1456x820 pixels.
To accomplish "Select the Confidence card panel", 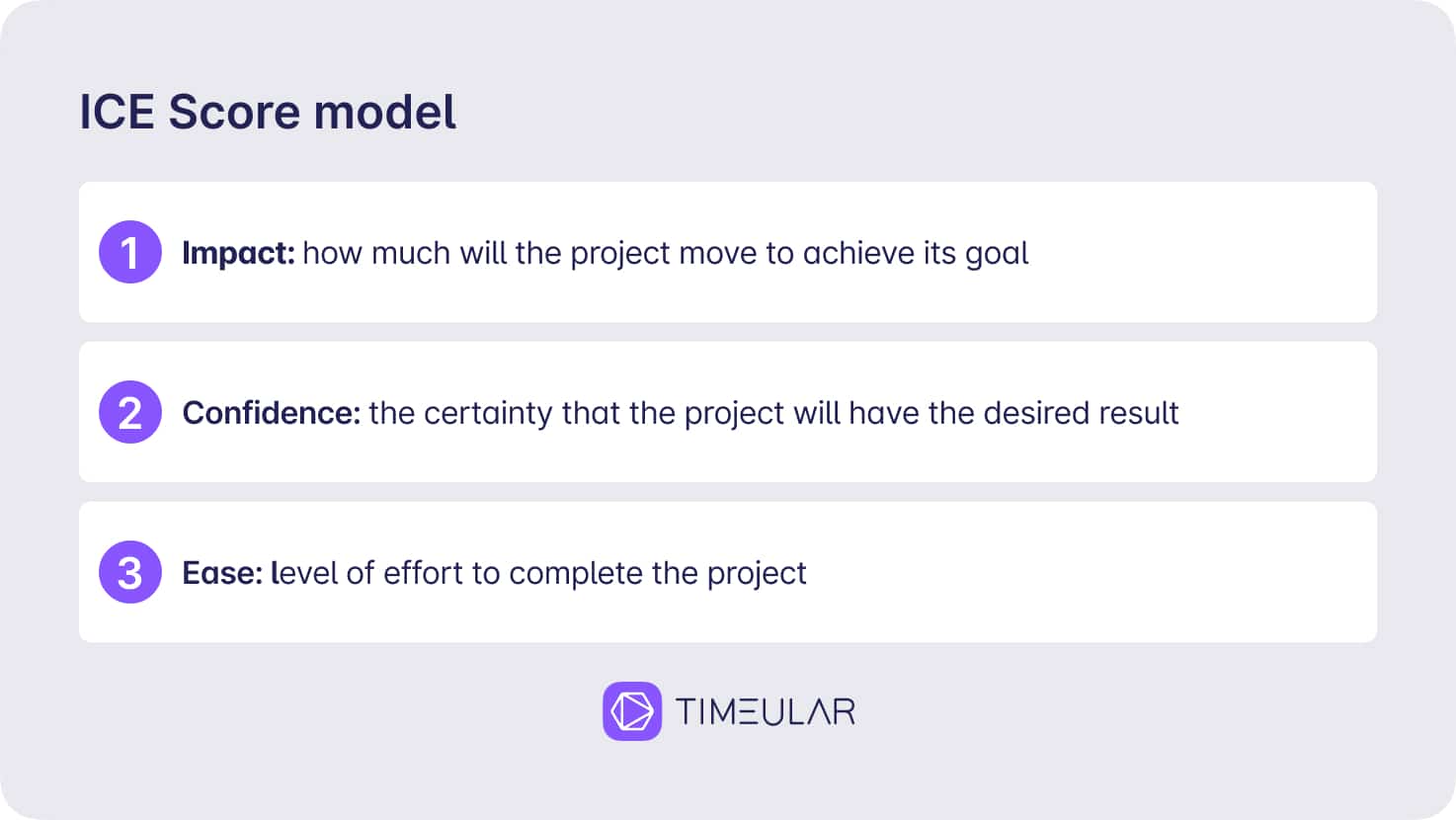I will [x=728, y=412].
